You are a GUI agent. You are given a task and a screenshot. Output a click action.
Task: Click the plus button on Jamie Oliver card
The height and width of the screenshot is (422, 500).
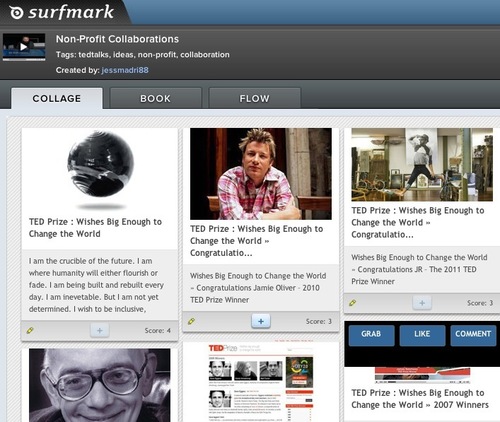(x=261, y=321)
